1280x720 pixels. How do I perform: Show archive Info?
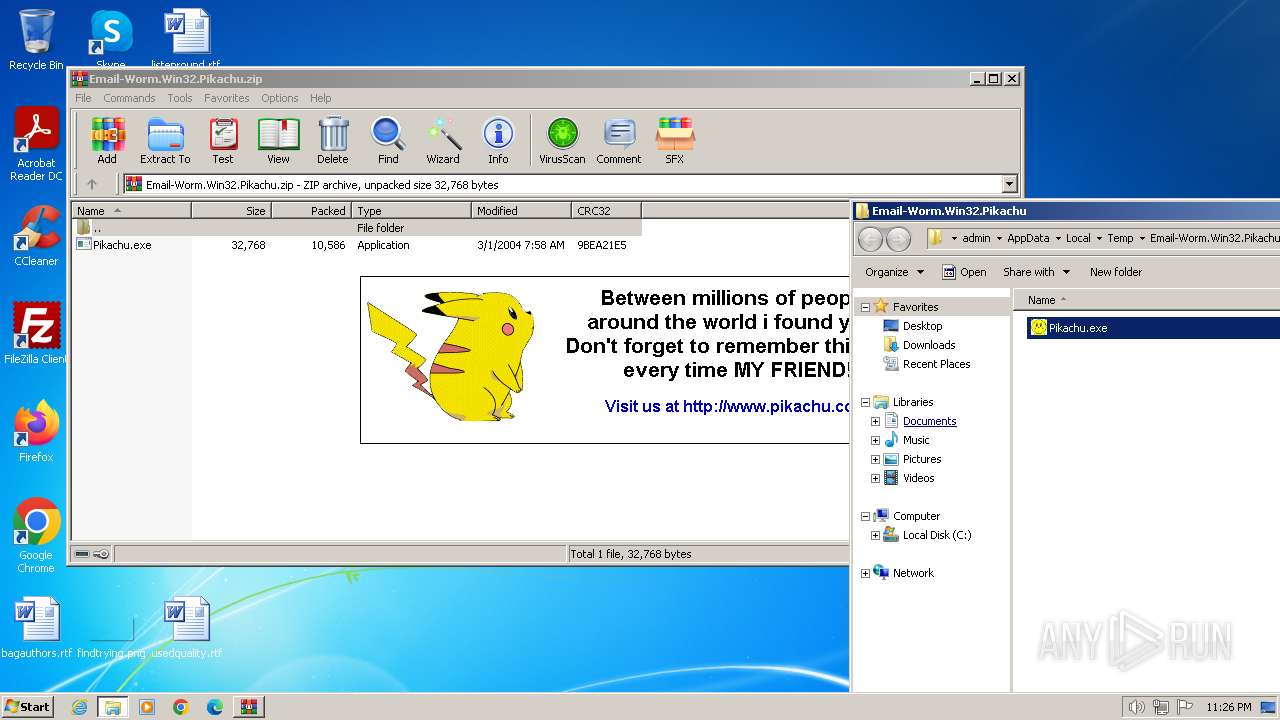pyautogui.click(x=498, y=140)
